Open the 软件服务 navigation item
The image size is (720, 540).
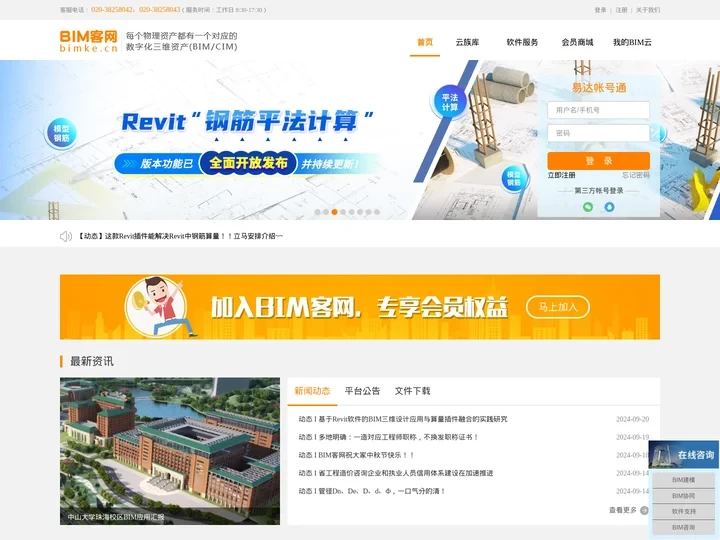pyautogui.click(x=522, y=42)
